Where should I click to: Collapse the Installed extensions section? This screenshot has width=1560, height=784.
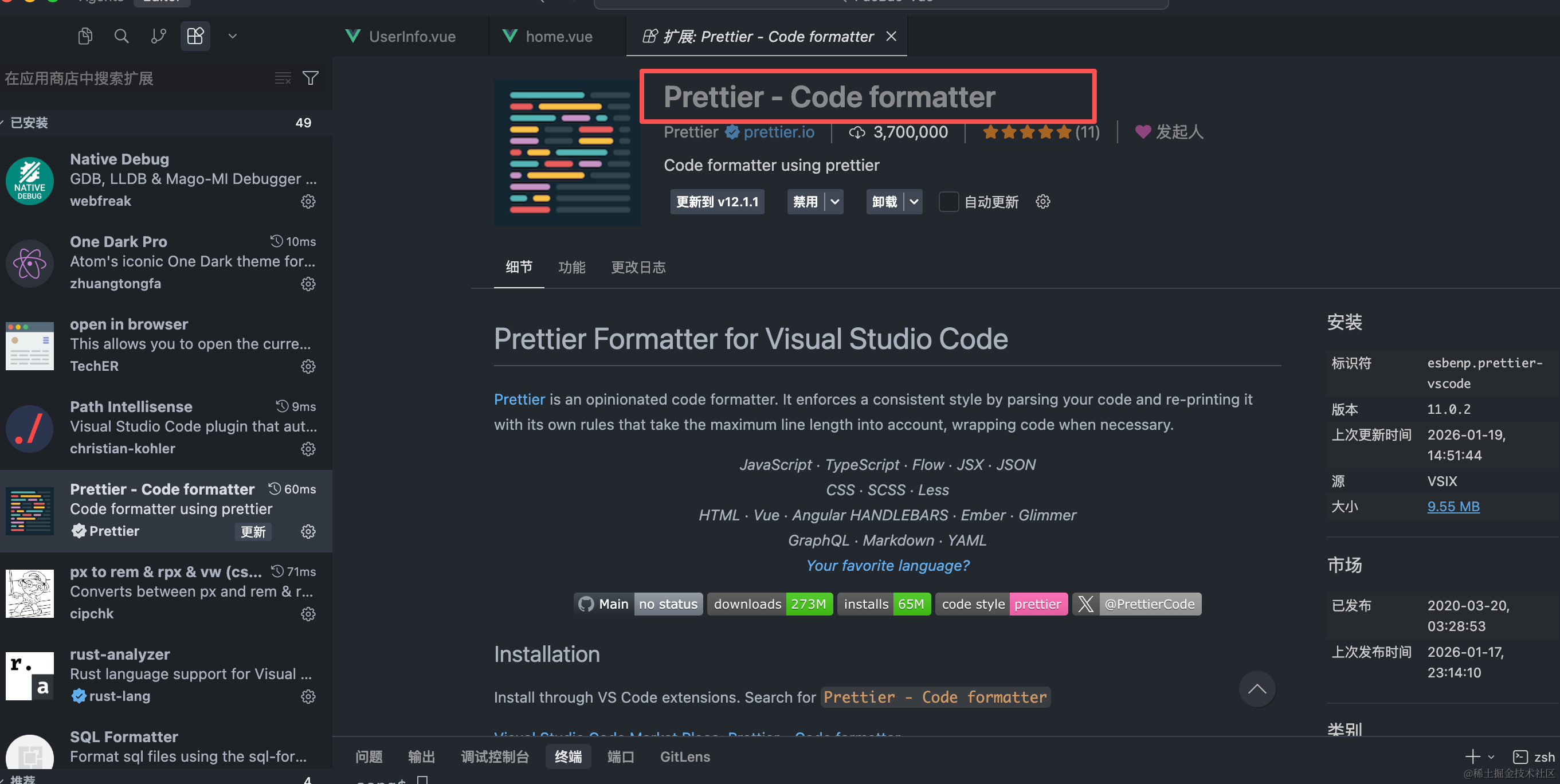(29, 123)
